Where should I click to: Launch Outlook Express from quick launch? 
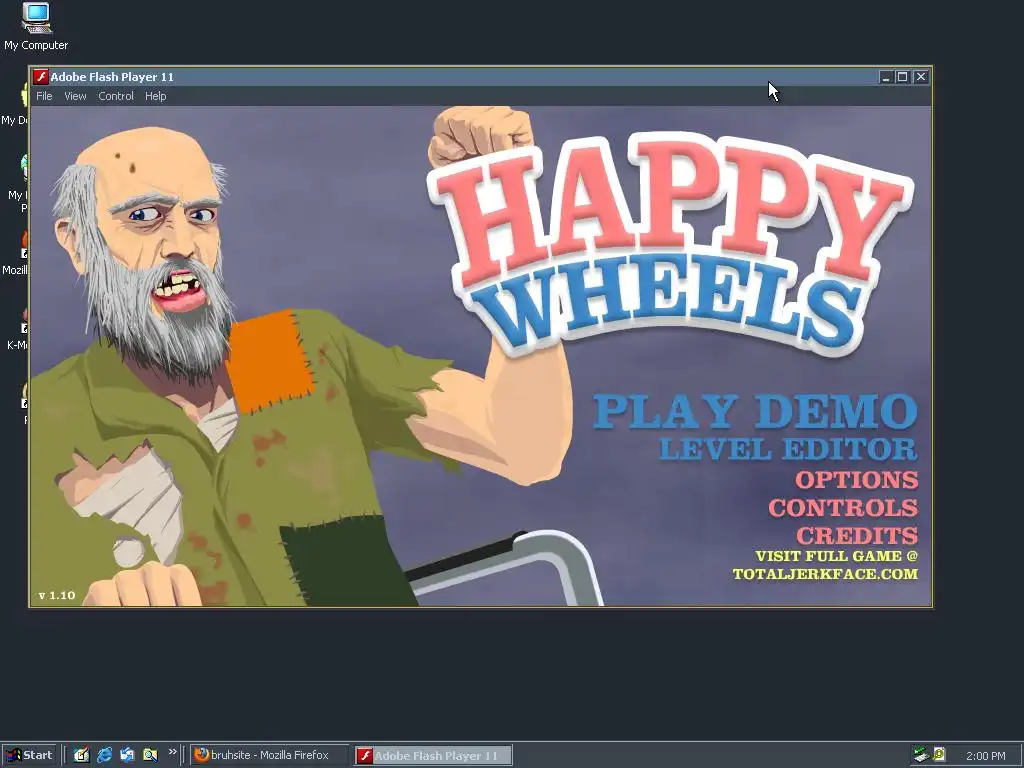tap(127, 755)
